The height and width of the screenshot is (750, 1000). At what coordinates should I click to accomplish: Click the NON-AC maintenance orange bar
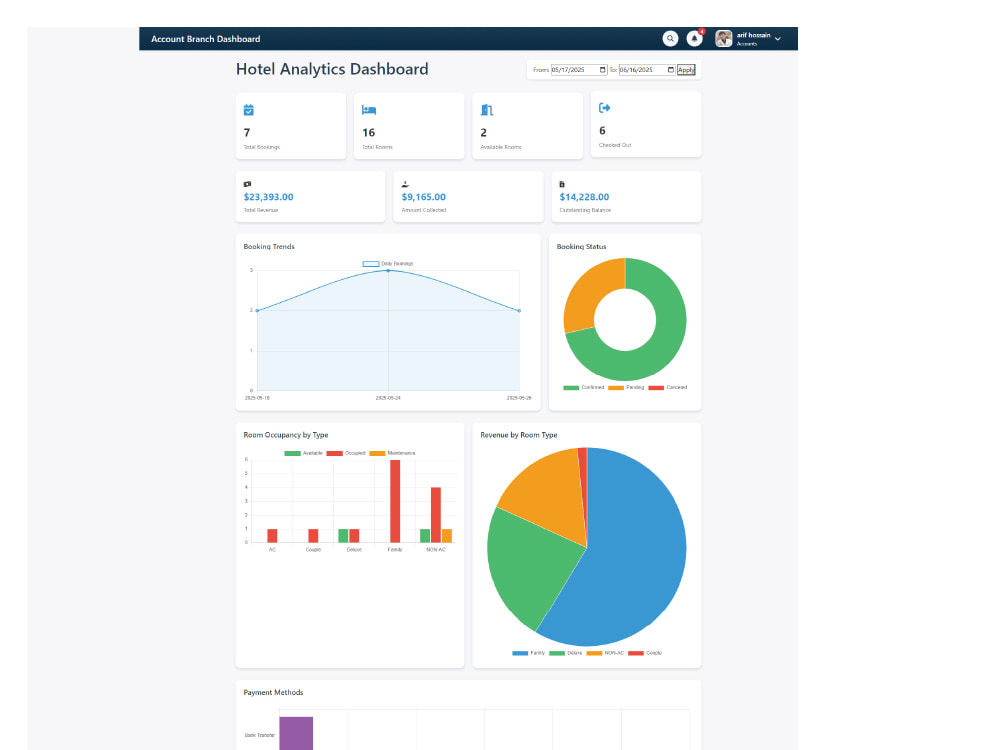(x=446, y=536)
